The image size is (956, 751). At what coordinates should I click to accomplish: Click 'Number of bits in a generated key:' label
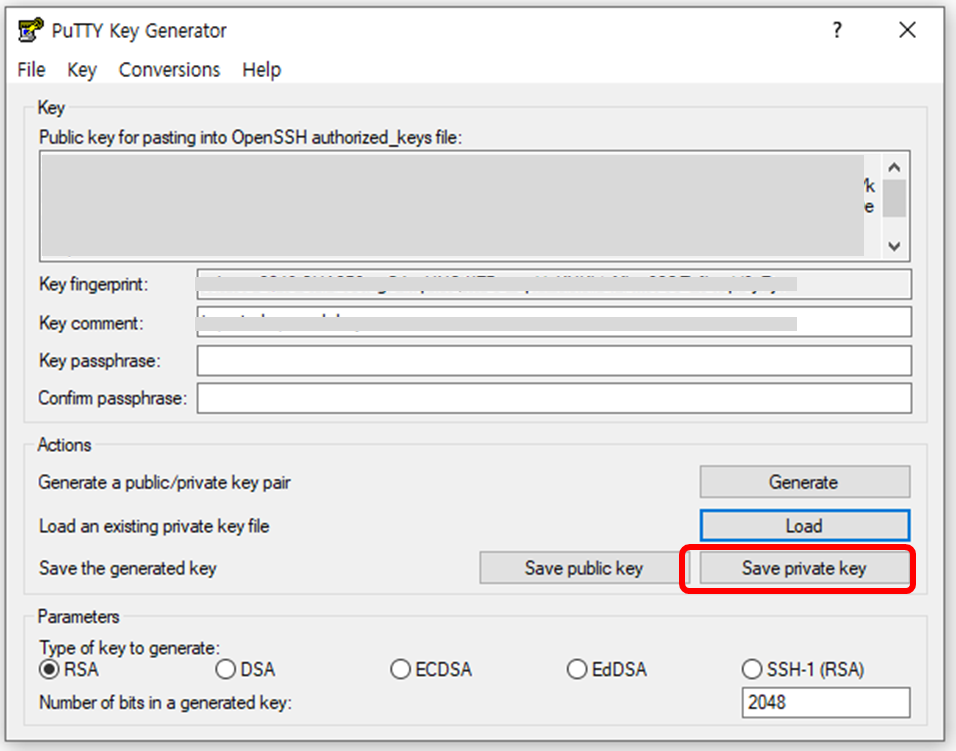point(165,703)
